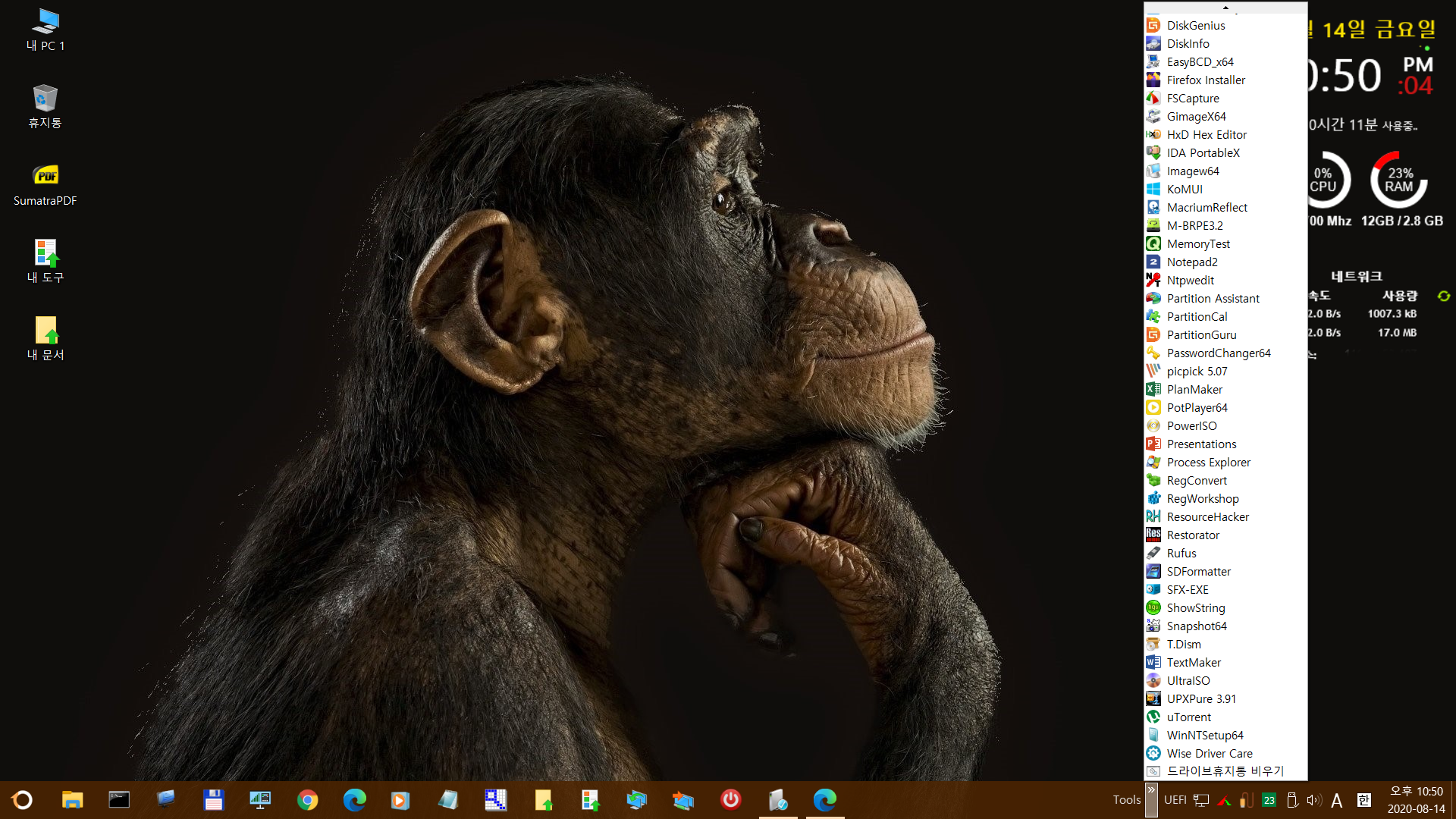Screen dimensions: 1456x819
Task: Click the blue floppy disk taskbar icon
Action: (x=213, y=800)
